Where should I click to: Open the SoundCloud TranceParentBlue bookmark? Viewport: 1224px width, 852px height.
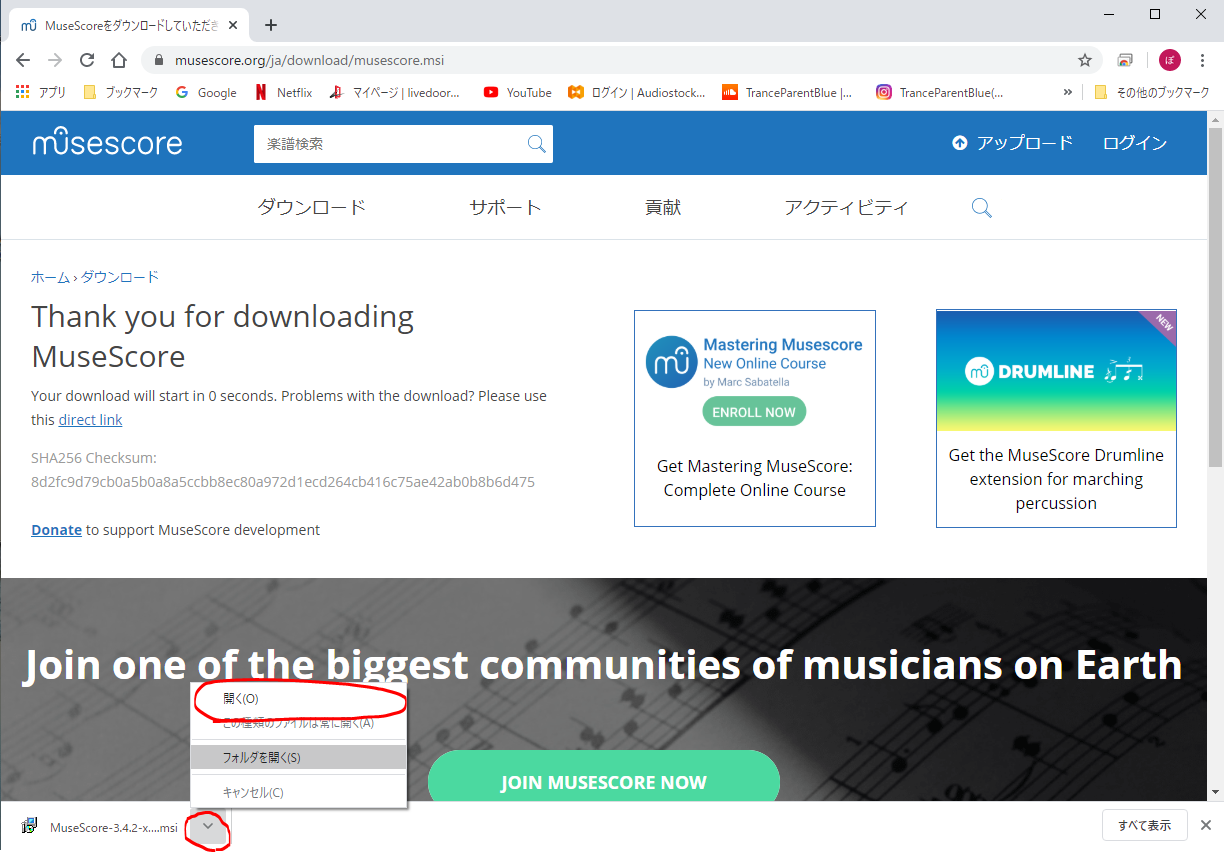(787, 92)
